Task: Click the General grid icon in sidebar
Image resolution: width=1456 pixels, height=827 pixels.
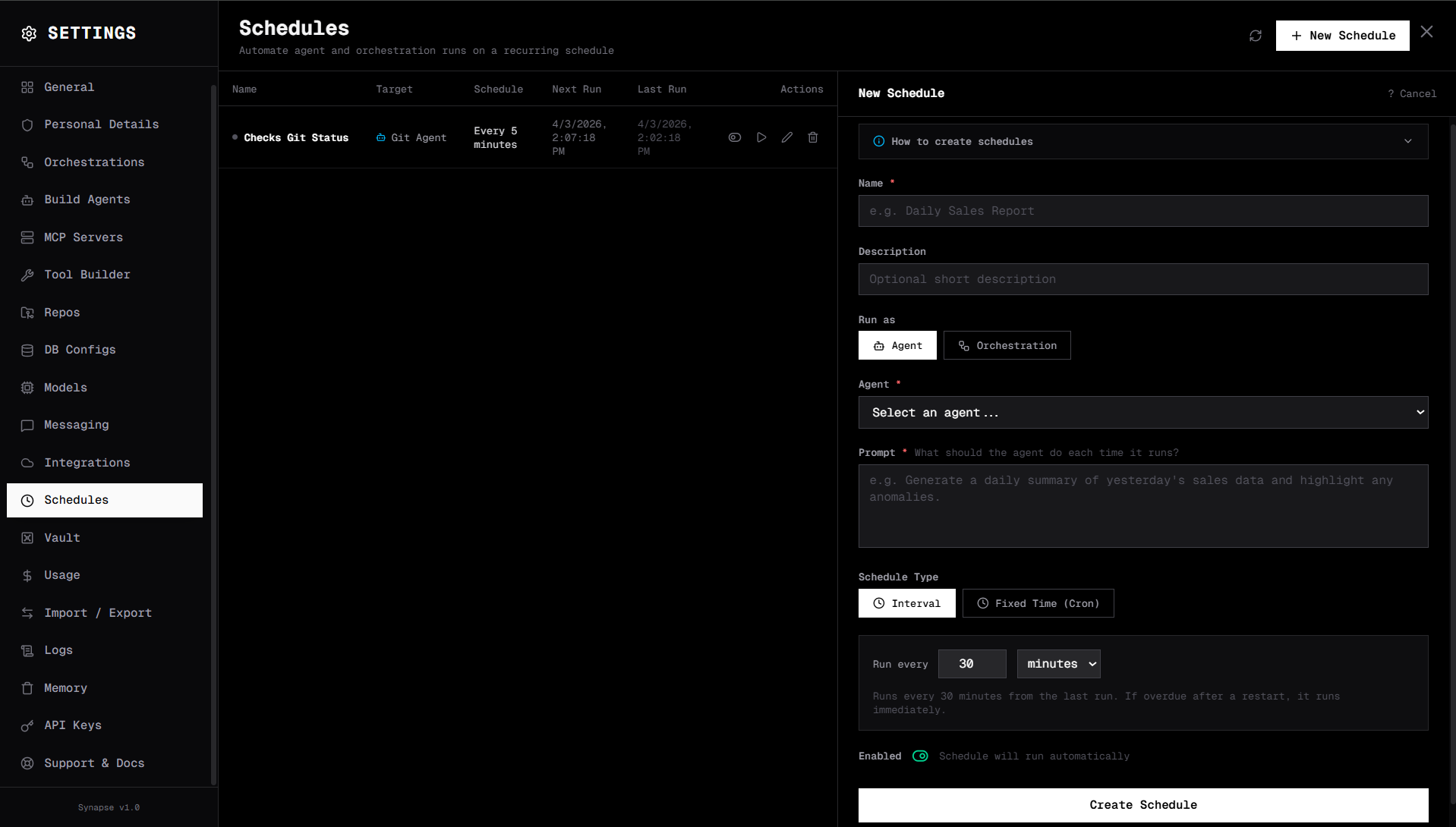Action: [x=27, y=87]
